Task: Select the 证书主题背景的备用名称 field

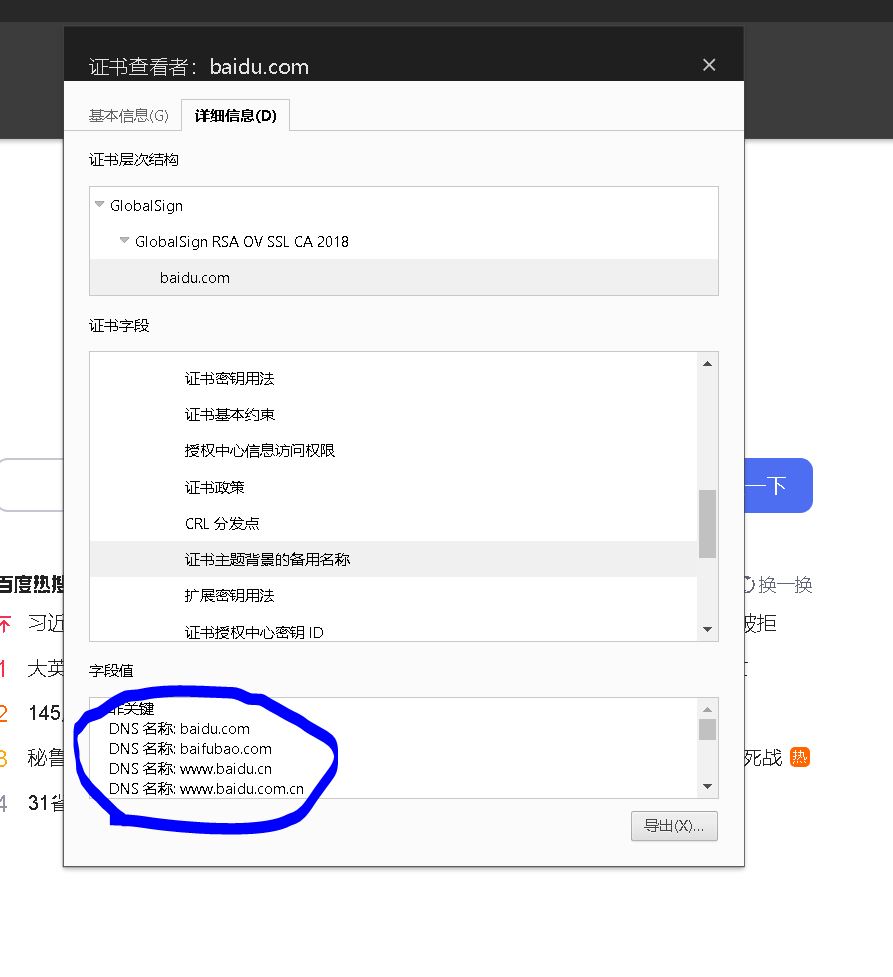Action: coord(394,560)
